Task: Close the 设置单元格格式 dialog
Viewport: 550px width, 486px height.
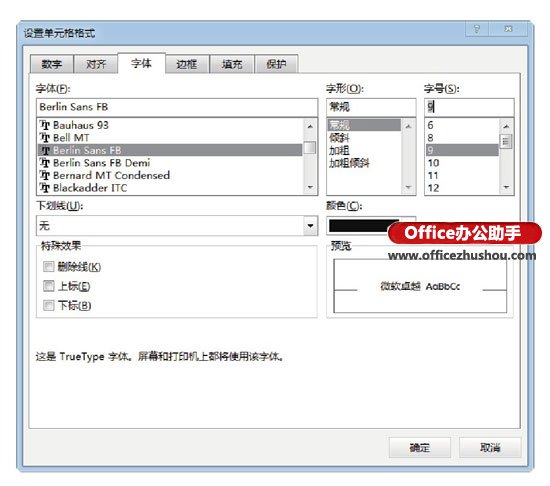Action: click(x=508, y=29)
